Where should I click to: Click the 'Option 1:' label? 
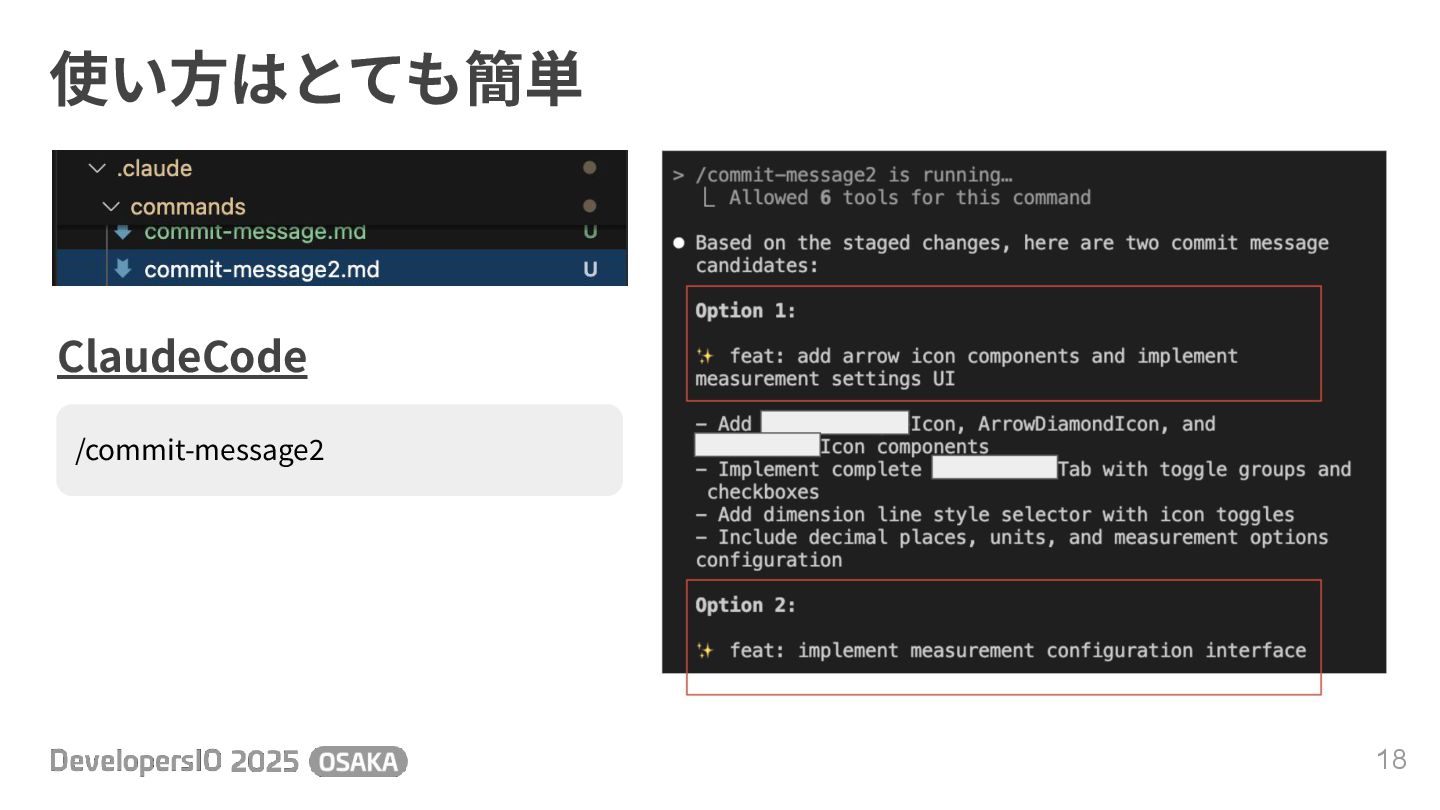pyautogui.click(x=746, y=311)
